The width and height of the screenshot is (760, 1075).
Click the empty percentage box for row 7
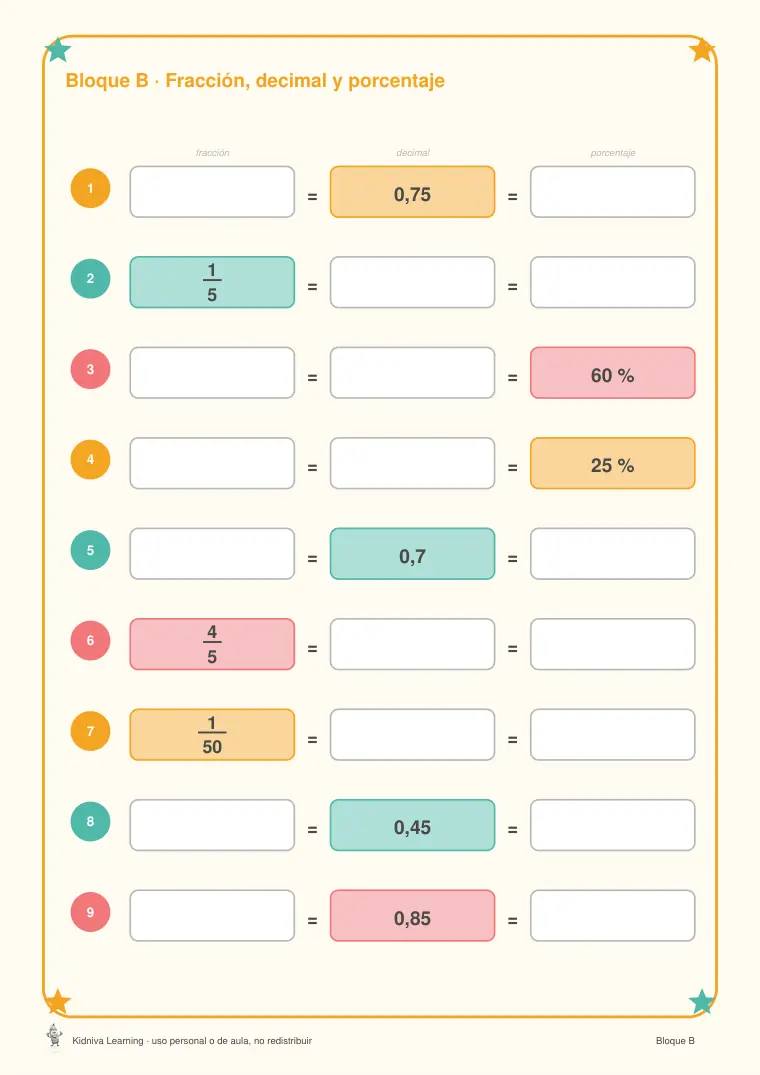click(613, 735)
